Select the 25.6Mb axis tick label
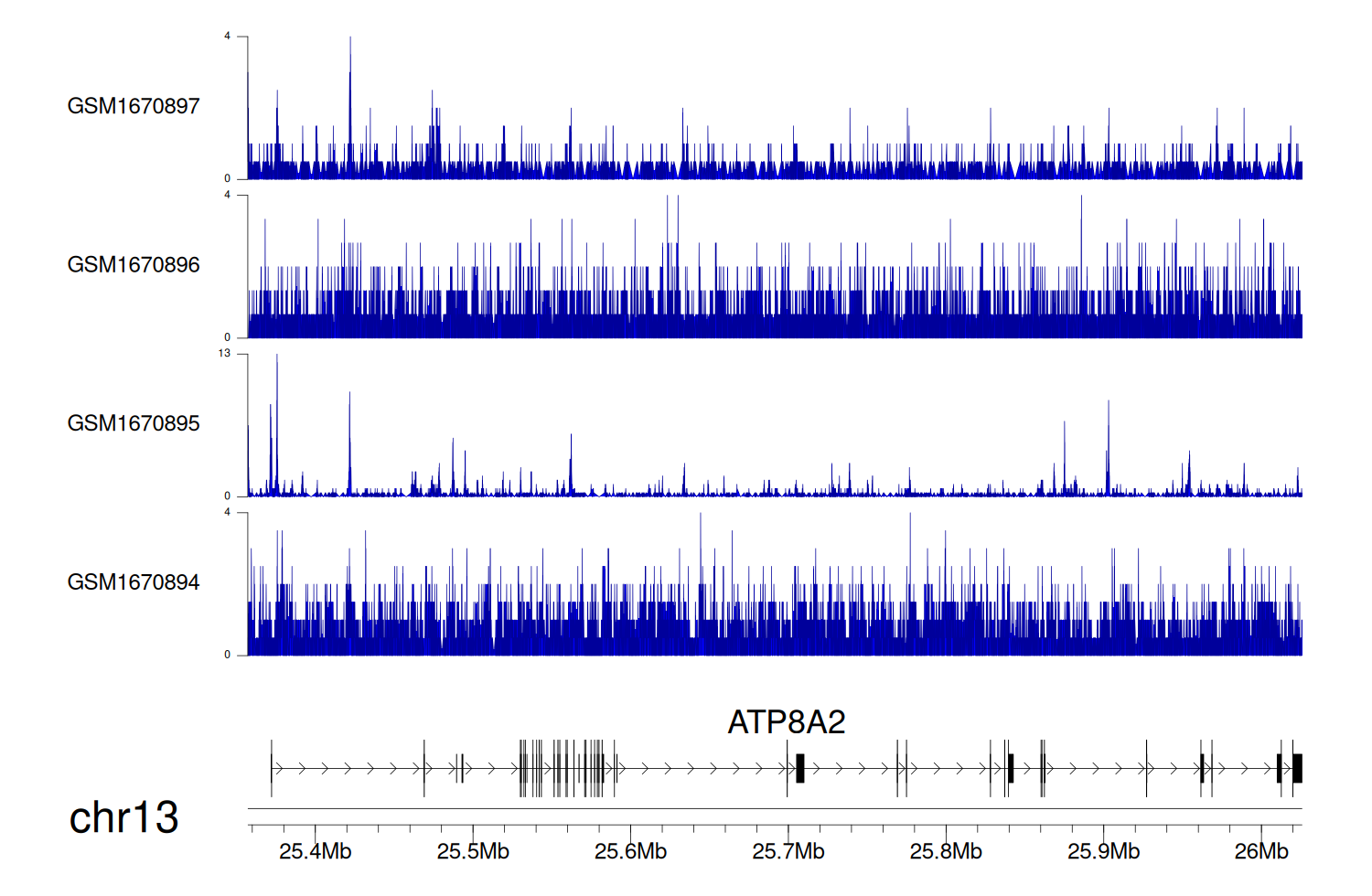The image size is (1372, 896). tap(630, 851)
